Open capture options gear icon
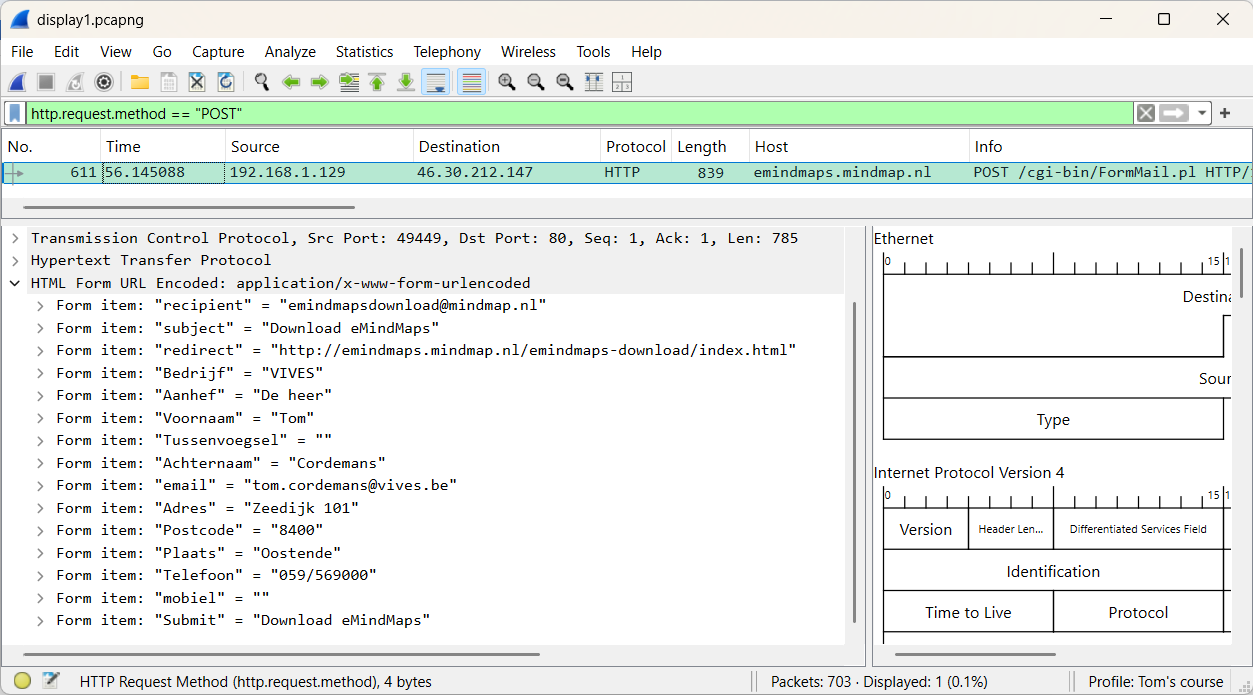1253x695 pixels. [x=103, y=82]
